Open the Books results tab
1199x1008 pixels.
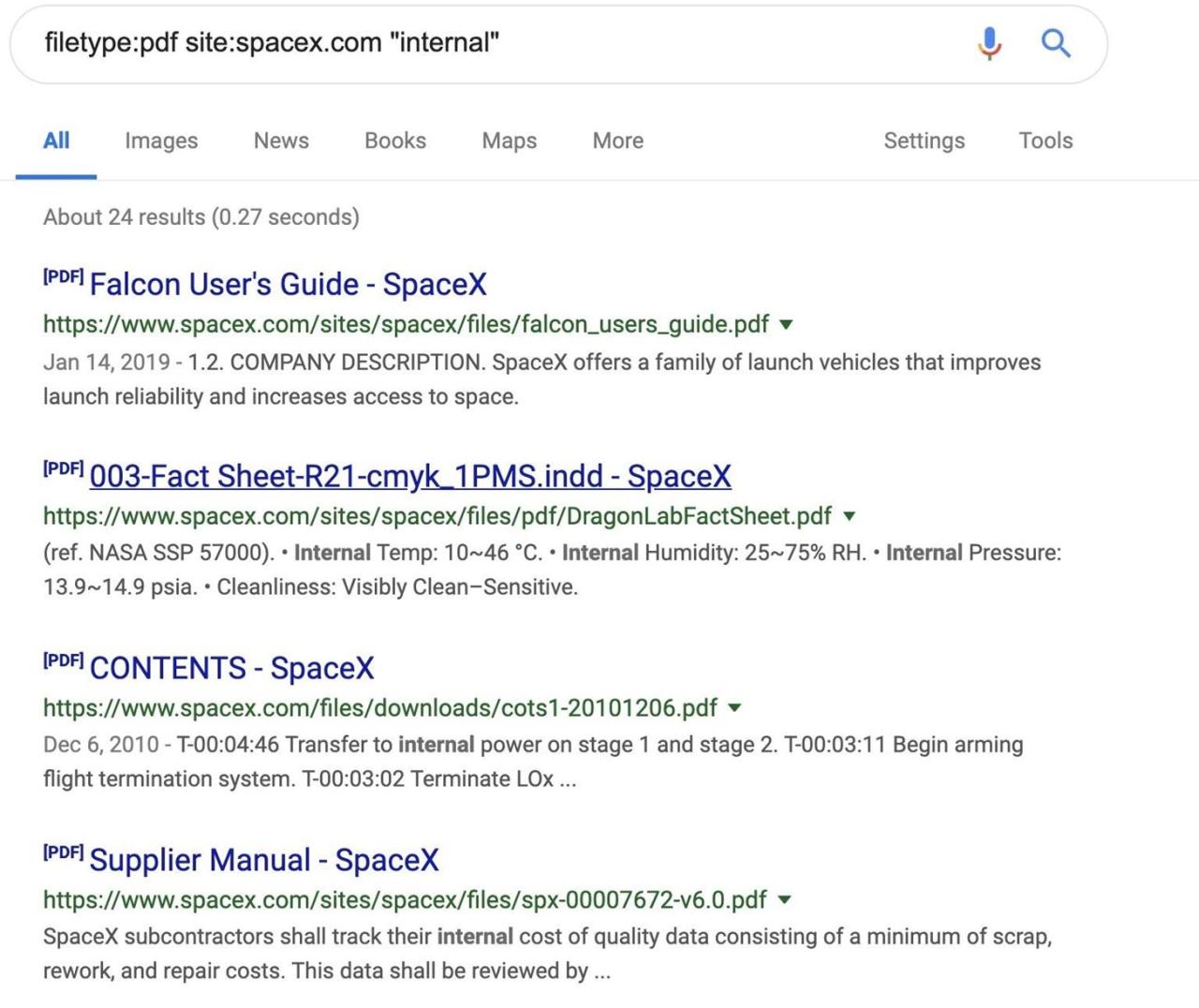tap(395, 141)
